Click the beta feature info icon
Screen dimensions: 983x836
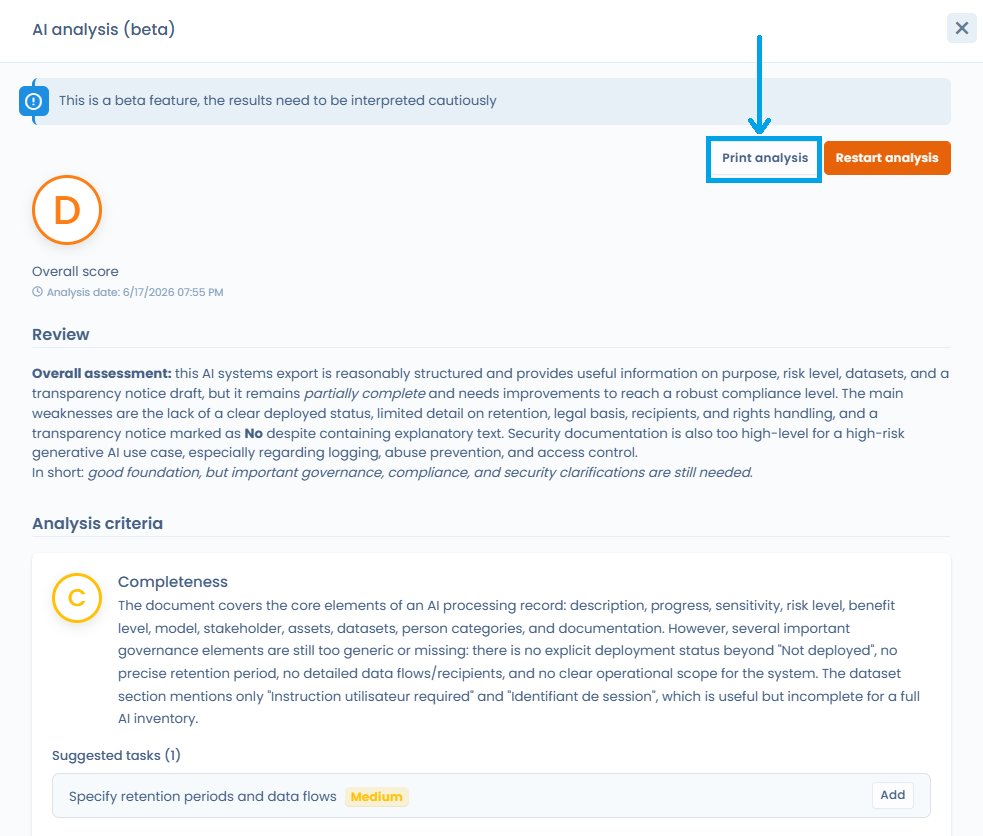click(33, 102)
